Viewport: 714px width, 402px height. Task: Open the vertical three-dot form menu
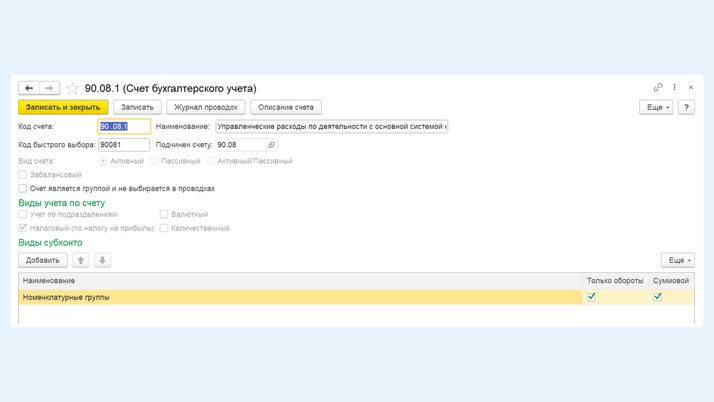point(674,87)
